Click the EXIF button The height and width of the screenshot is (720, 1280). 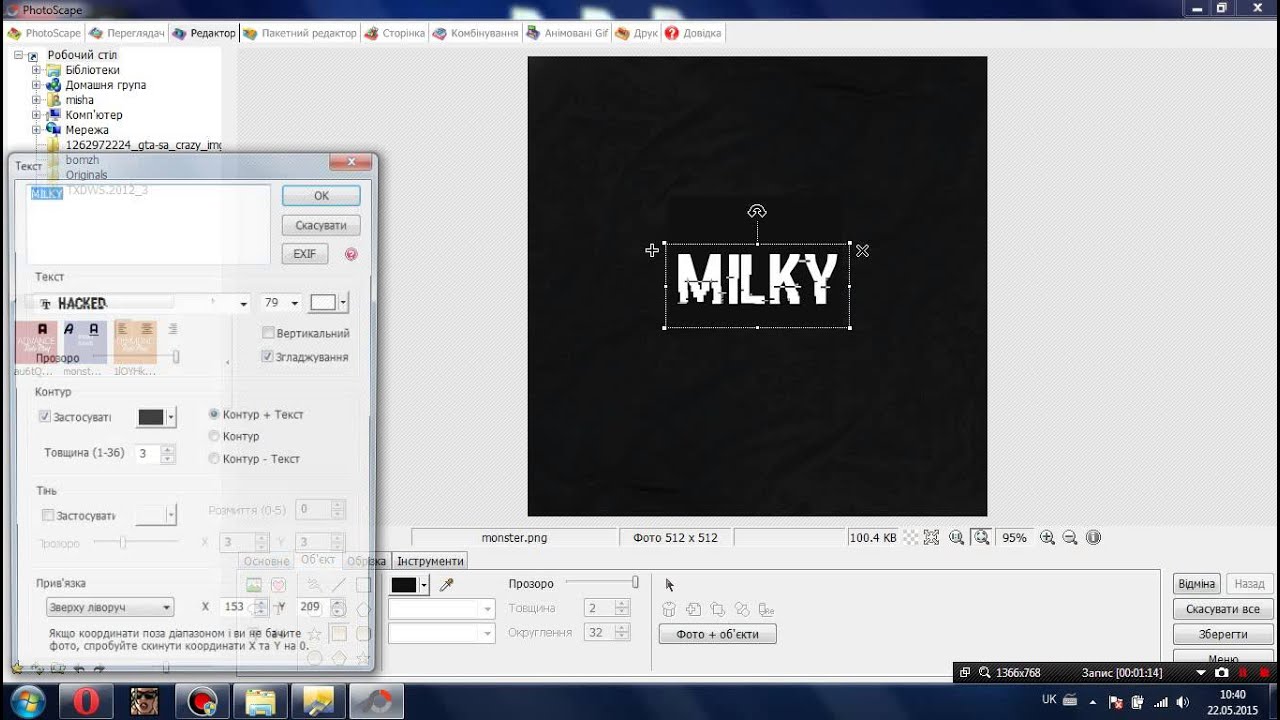(305, 254)
